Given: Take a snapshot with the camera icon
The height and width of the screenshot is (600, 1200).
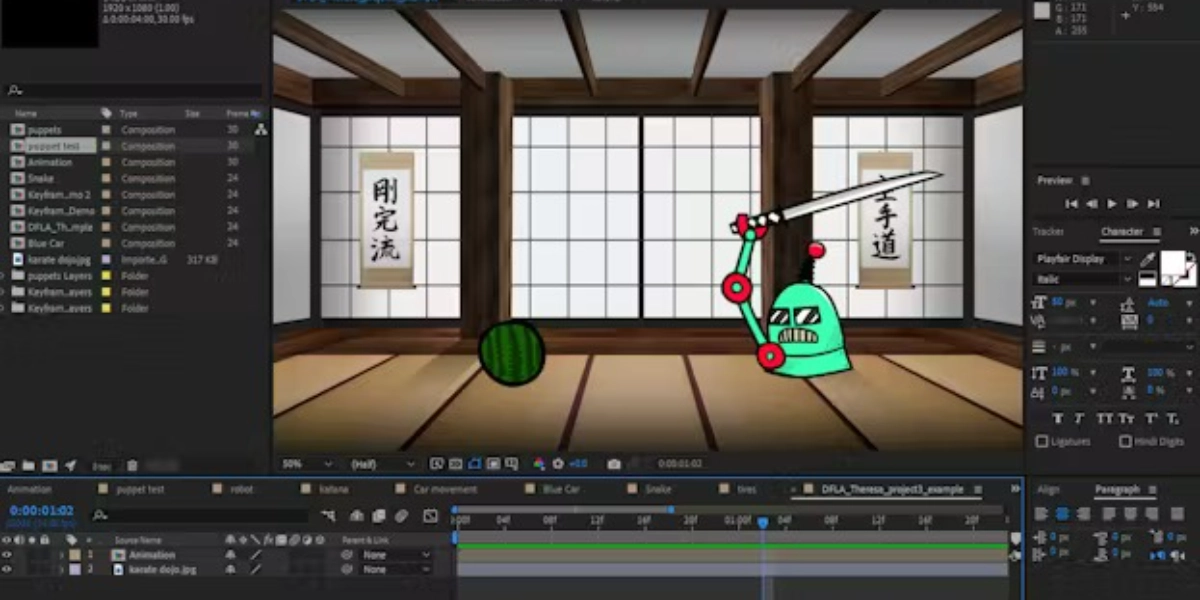Looking at the screenshot, I should [x=613, y=464].
